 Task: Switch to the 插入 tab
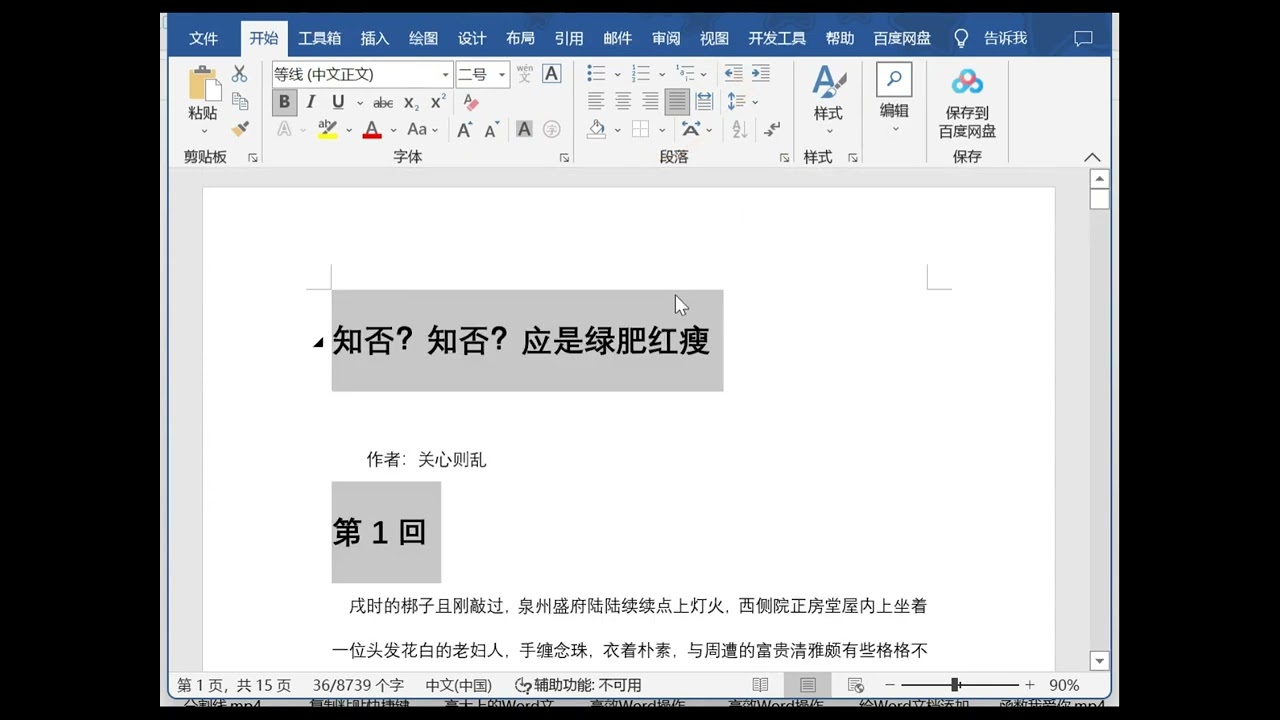(375, 38)
